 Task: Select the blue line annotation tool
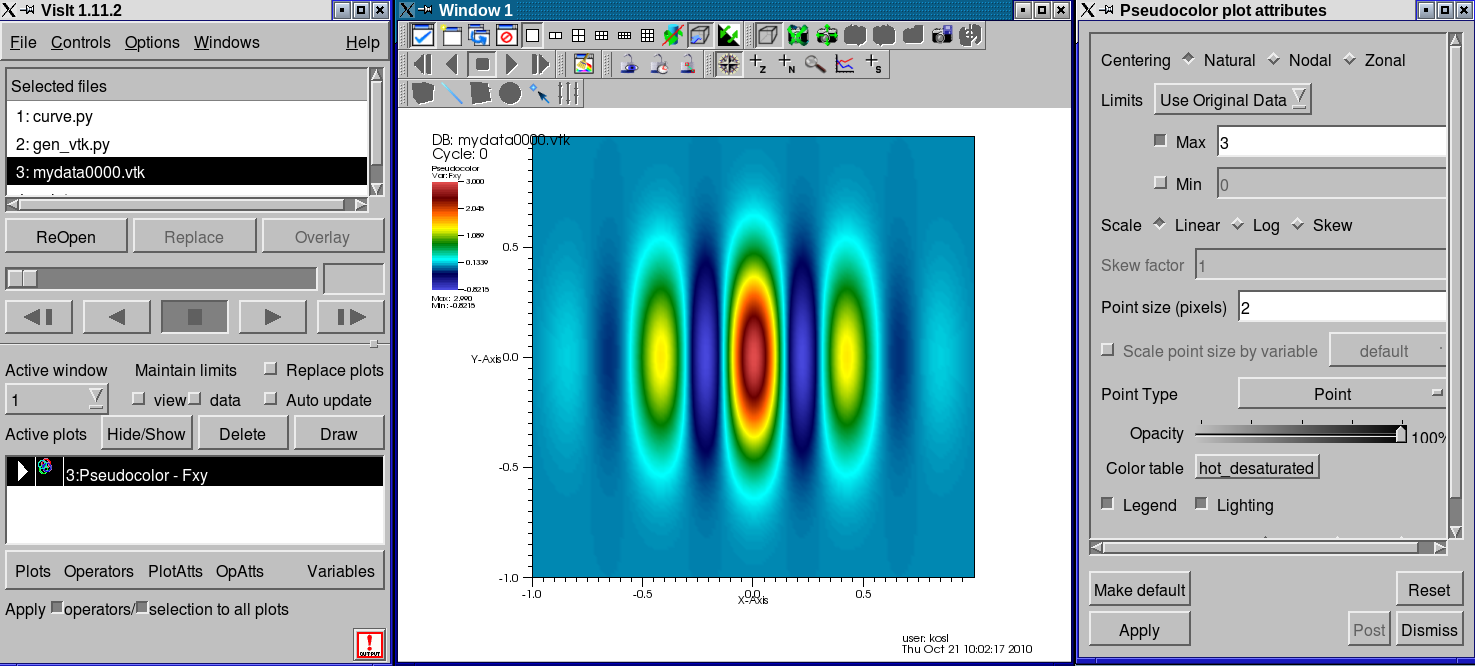pos(453,94)
